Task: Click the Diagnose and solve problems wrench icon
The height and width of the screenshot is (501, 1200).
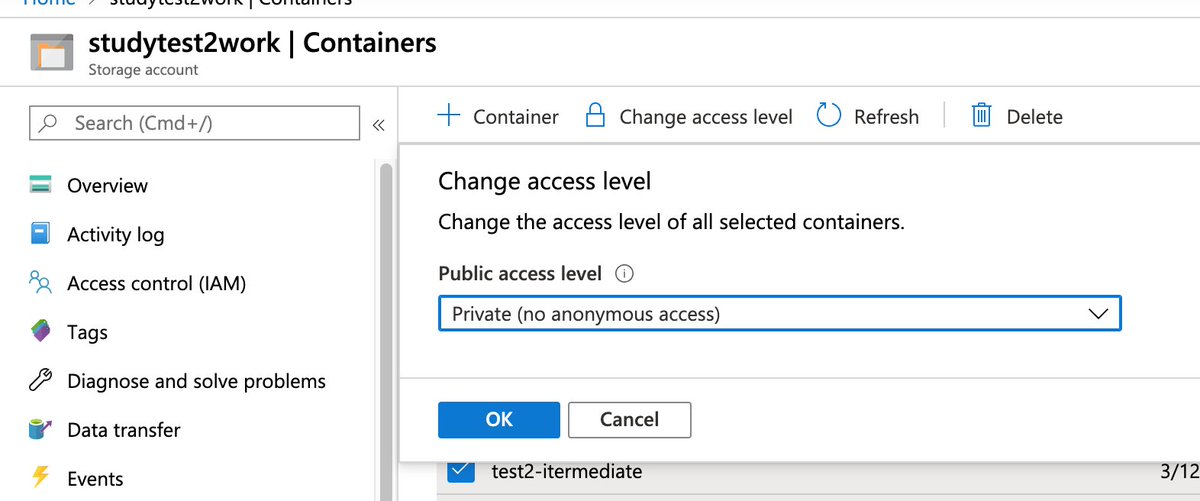Action: pyautogui.click(x=40, y=381)
